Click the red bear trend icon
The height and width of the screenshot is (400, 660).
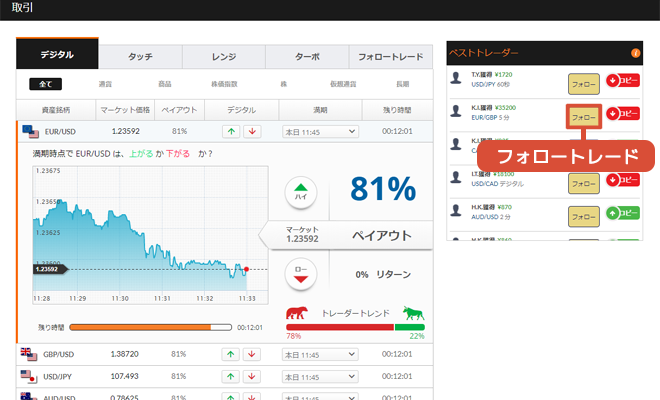coord(297,313)
